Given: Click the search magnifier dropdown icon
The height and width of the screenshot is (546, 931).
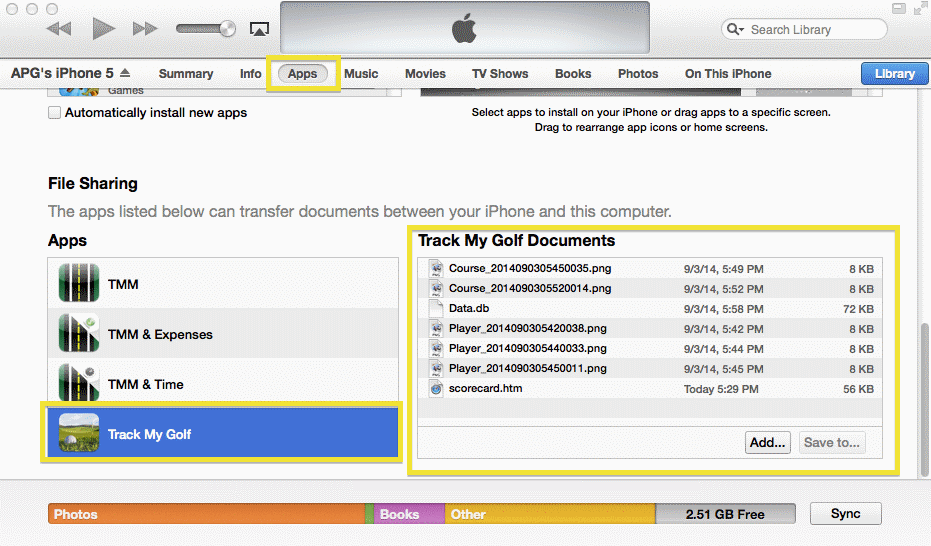Looking at the screenshot, I should click(735, 29).
